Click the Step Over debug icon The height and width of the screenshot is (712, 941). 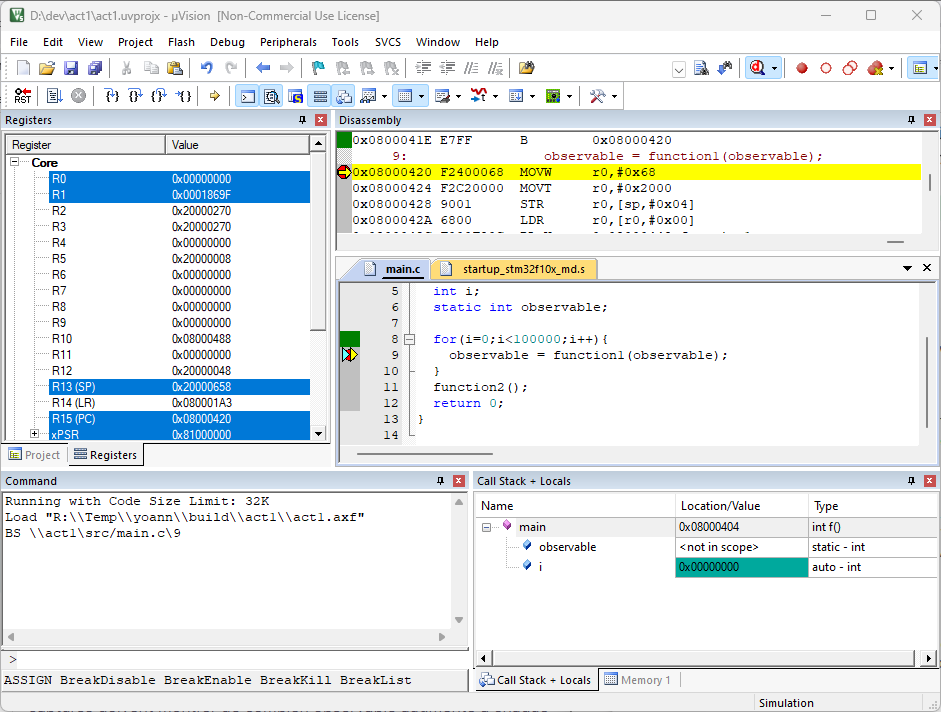pos(136,96)
